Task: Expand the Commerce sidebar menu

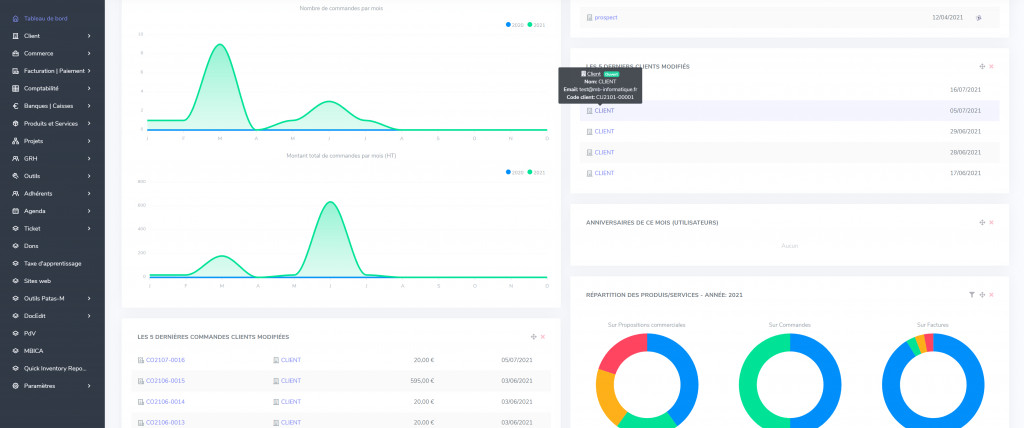Action: tap(89, 53)
